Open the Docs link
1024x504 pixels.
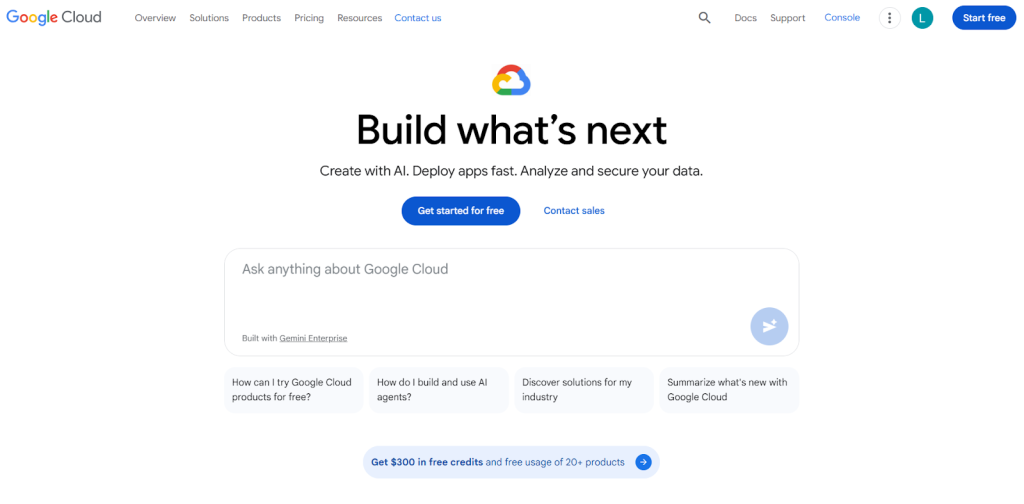click(745, 18)
